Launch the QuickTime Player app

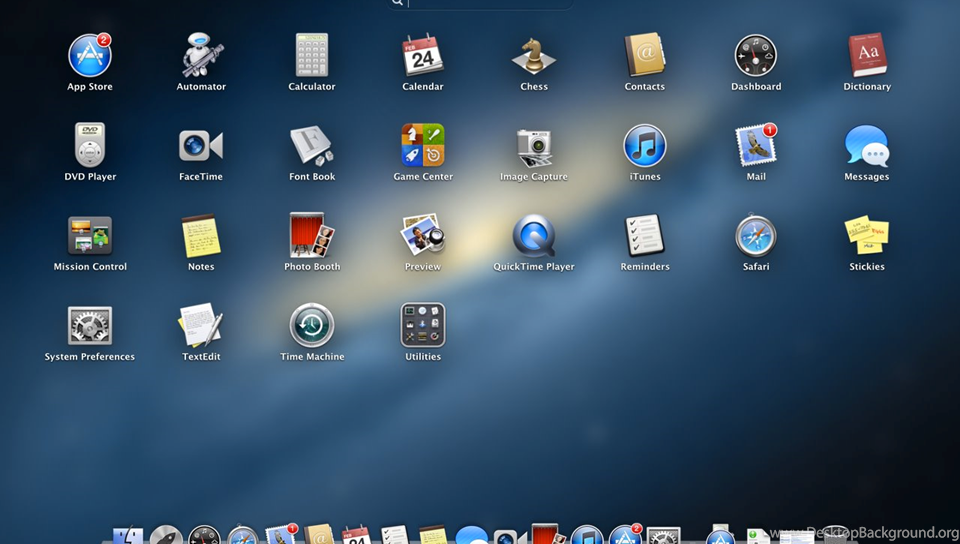tap(534, 236)
